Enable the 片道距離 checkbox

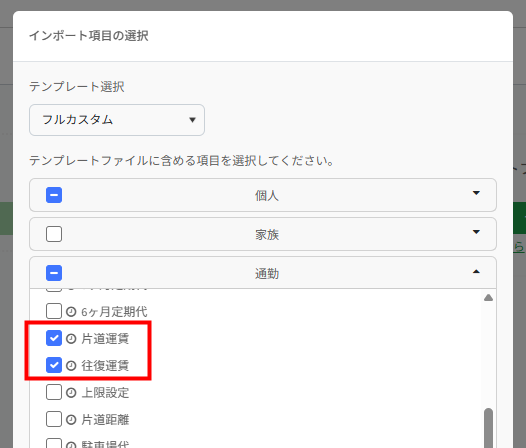54,419
